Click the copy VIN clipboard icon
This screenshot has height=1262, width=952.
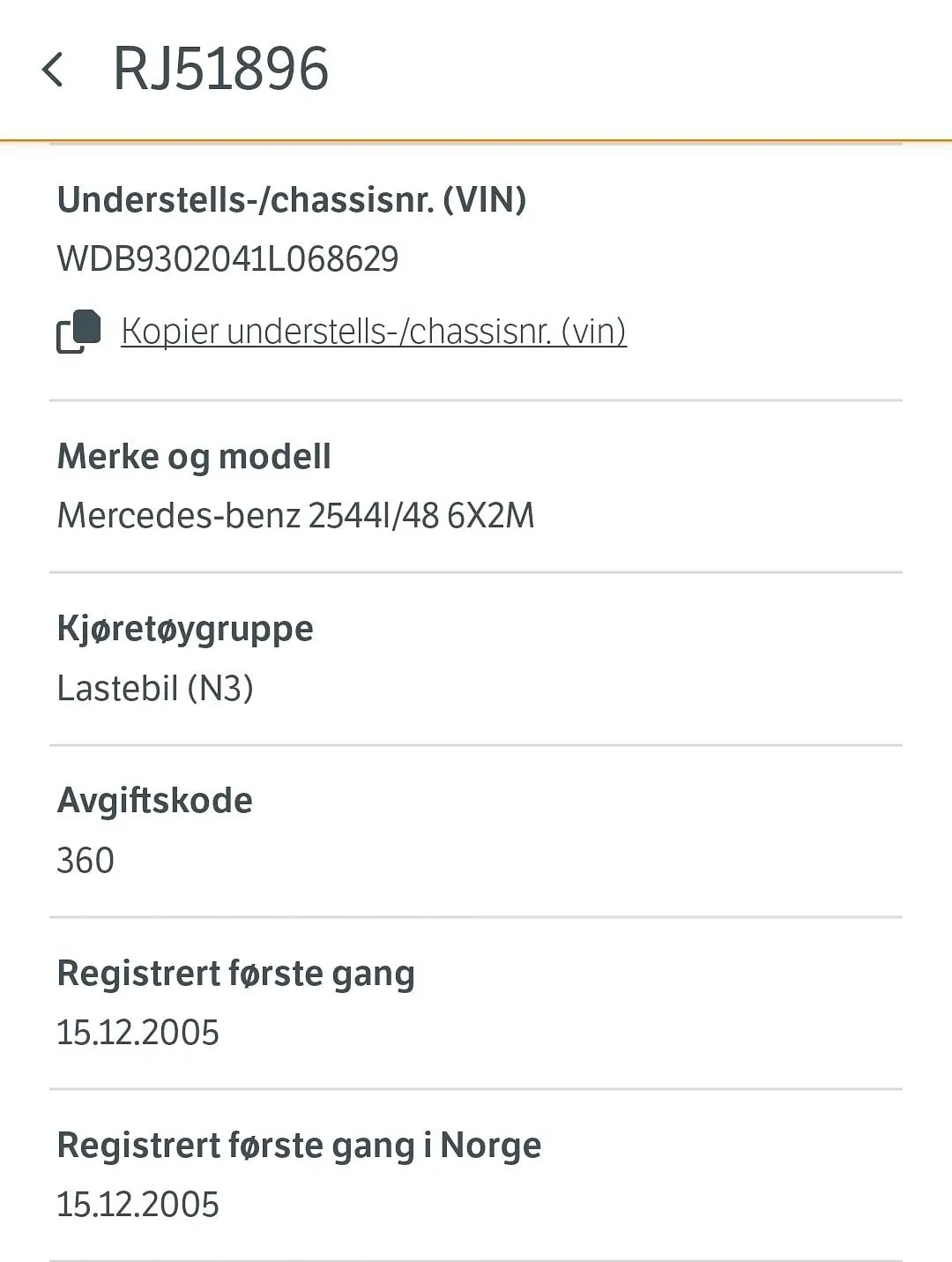pyautogui.click(x=79, y=332)
